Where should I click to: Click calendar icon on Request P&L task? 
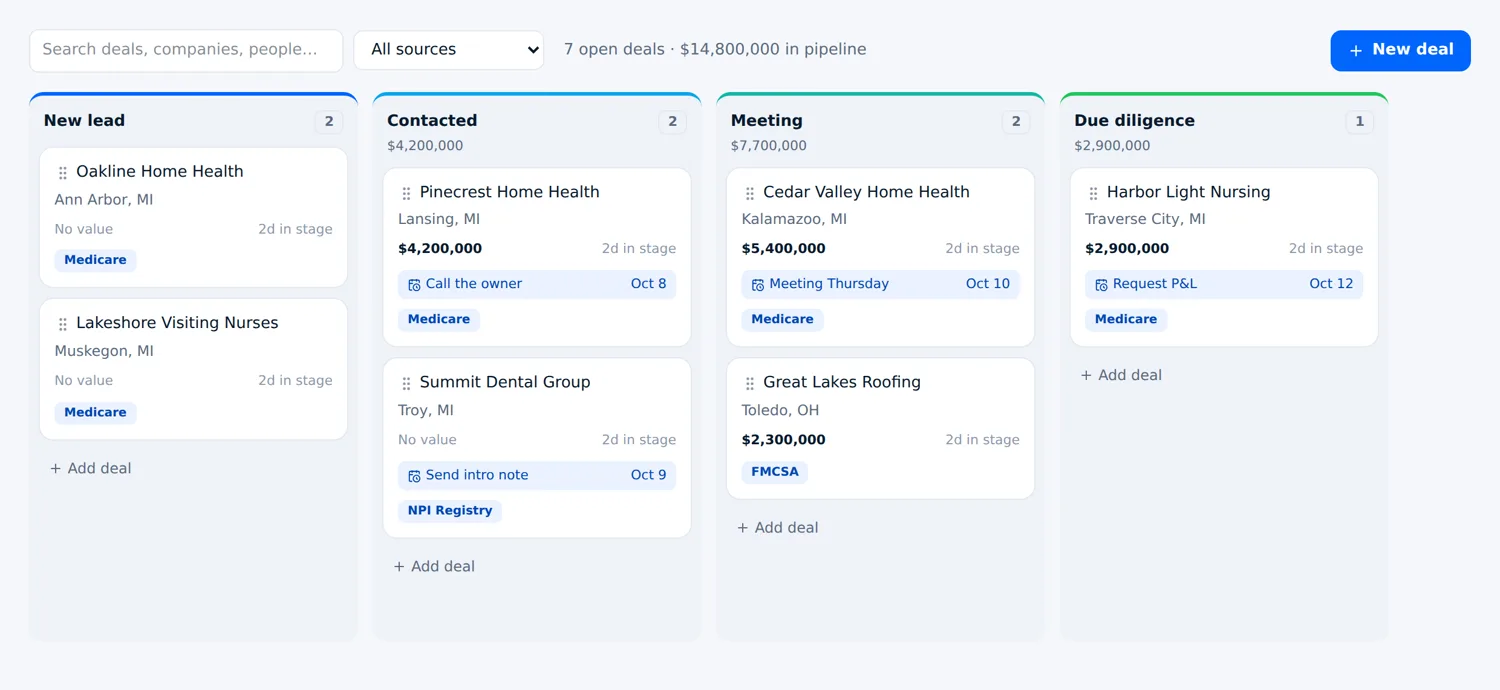tap(1101, 285)
